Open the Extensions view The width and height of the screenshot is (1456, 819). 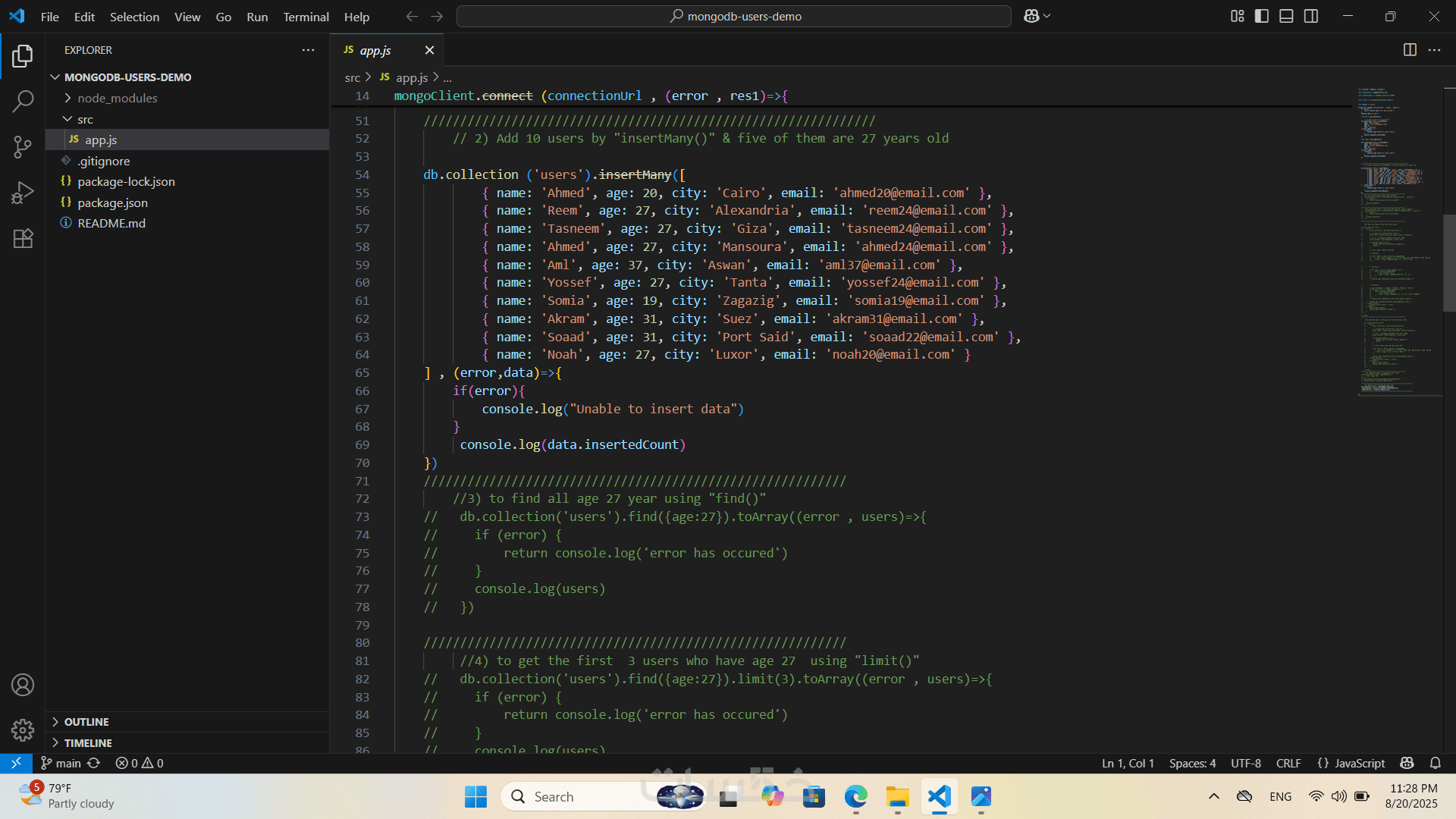click(x=23, y=238)
